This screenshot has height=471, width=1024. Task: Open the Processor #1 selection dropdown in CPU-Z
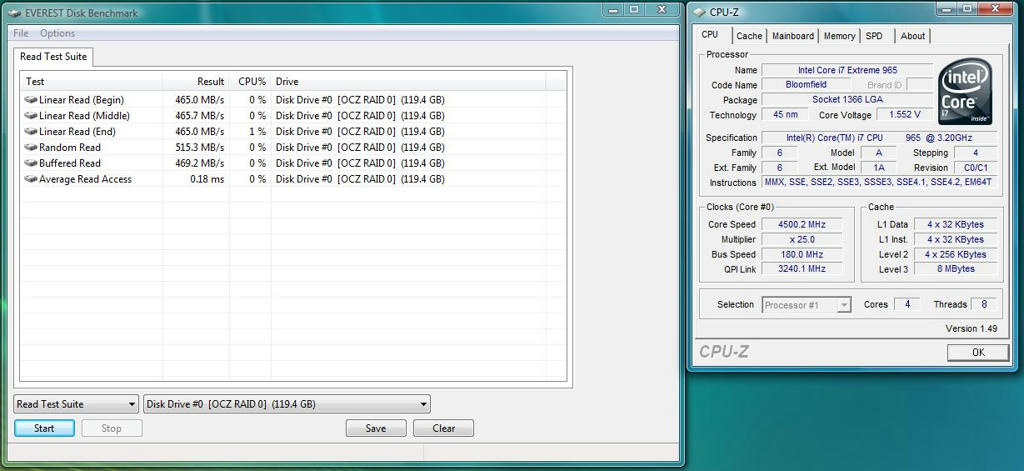[807, 305]
